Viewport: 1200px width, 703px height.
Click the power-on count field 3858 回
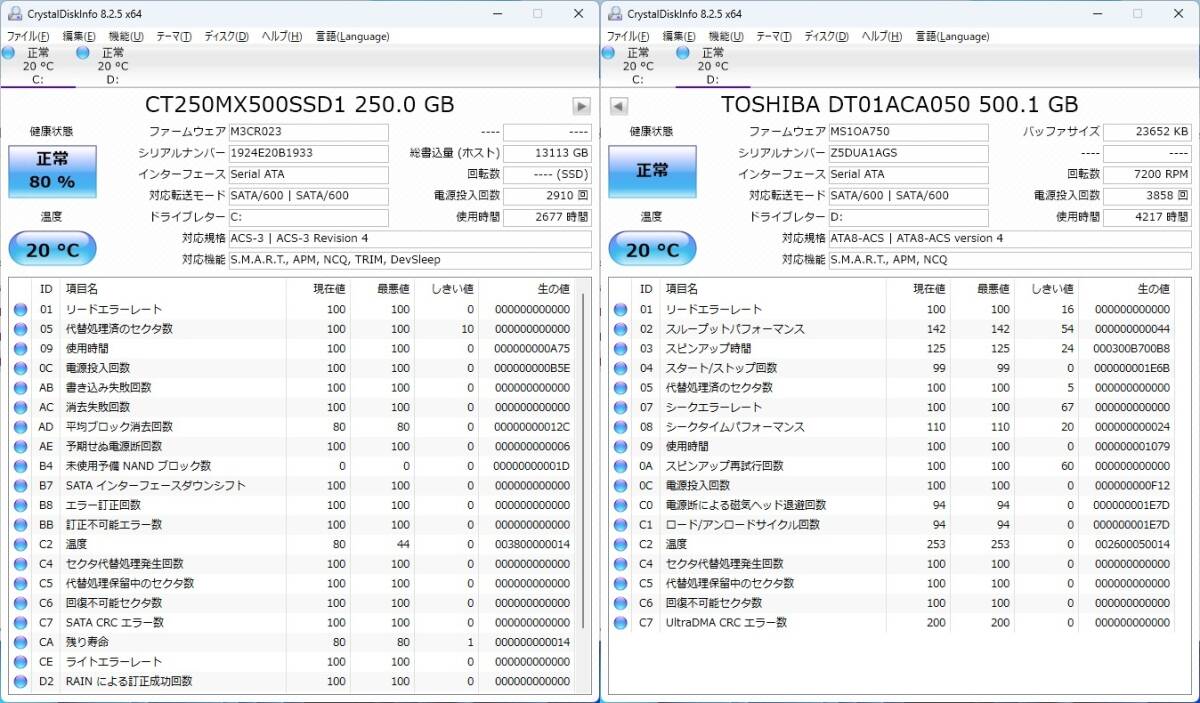(1147, 196)
